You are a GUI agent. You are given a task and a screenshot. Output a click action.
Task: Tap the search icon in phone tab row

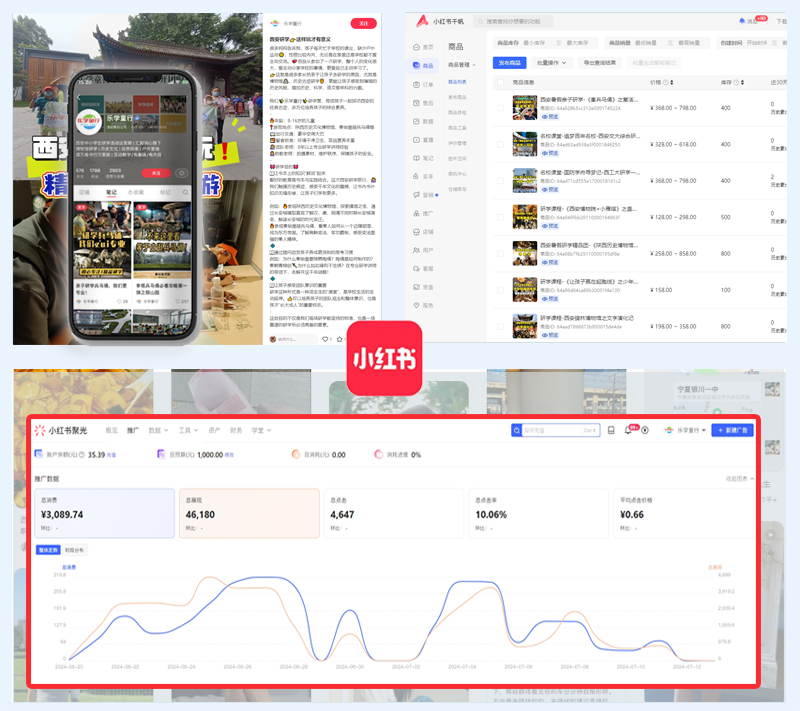[x=185, y=192]
